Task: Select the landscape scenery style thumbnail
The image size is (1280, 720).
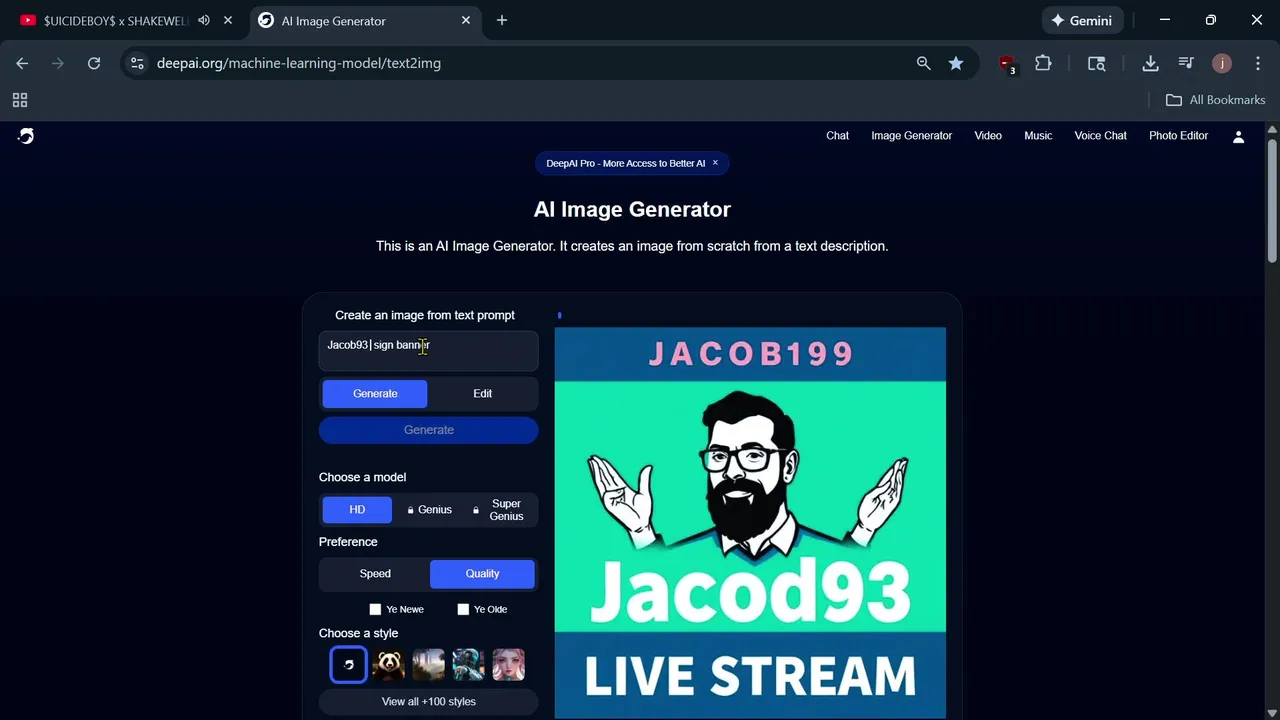Action: pos(429,665)
